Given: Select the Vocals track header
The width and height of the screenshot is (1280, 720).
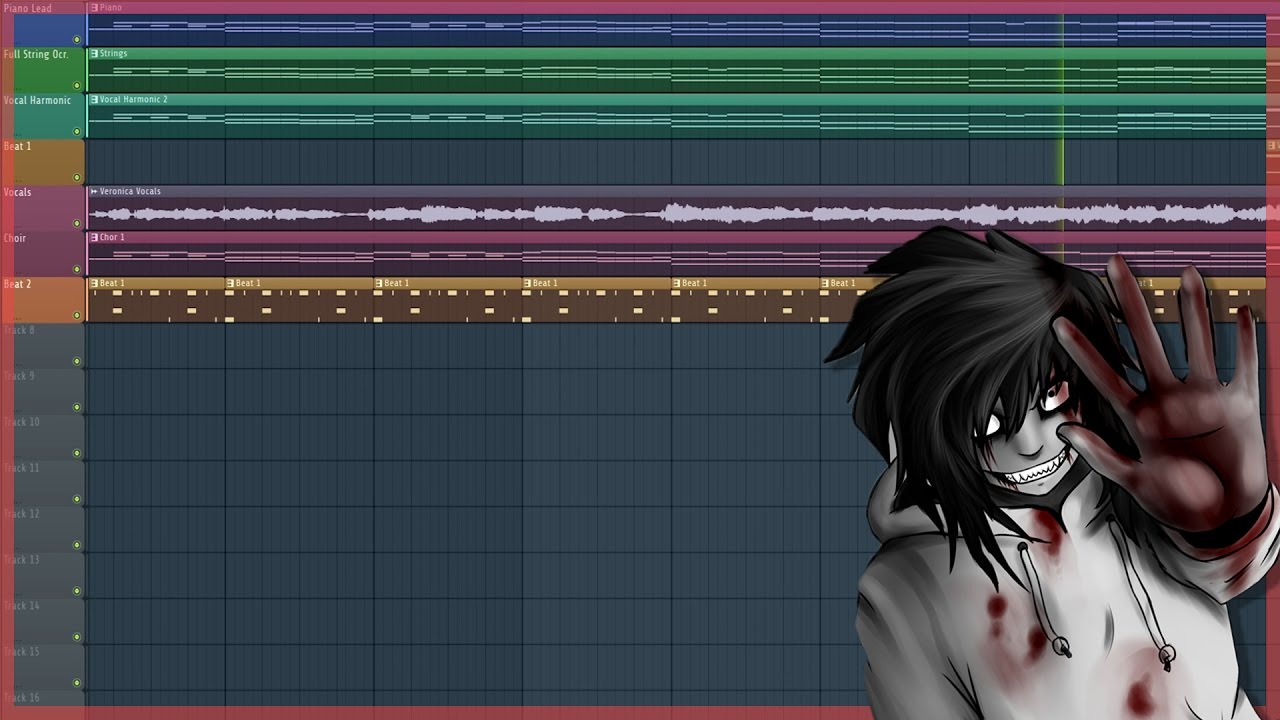Looking at the screenshot, I should coord(43,208).
